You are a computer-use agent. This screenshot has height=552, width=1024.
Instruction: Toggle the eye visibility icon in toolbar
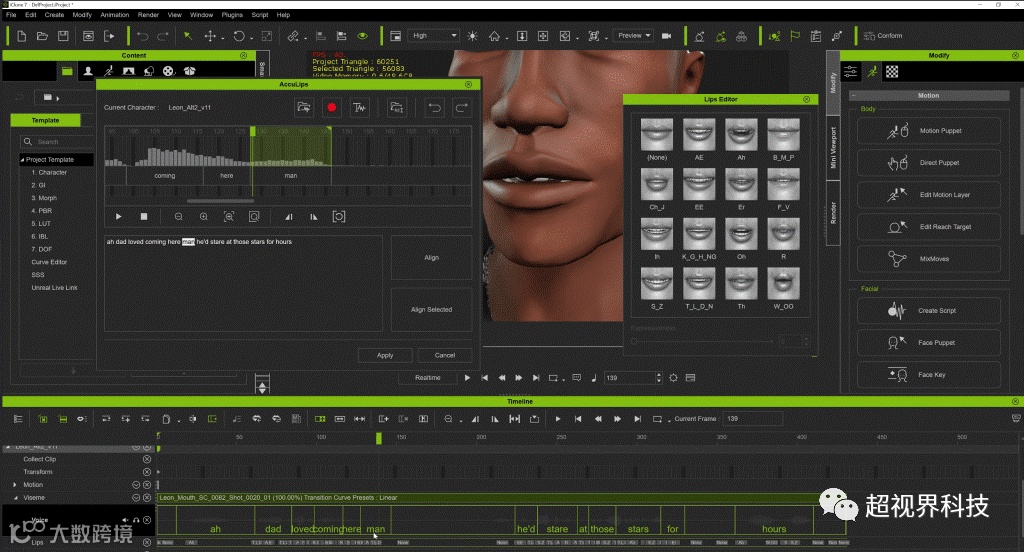click(363, 36)
